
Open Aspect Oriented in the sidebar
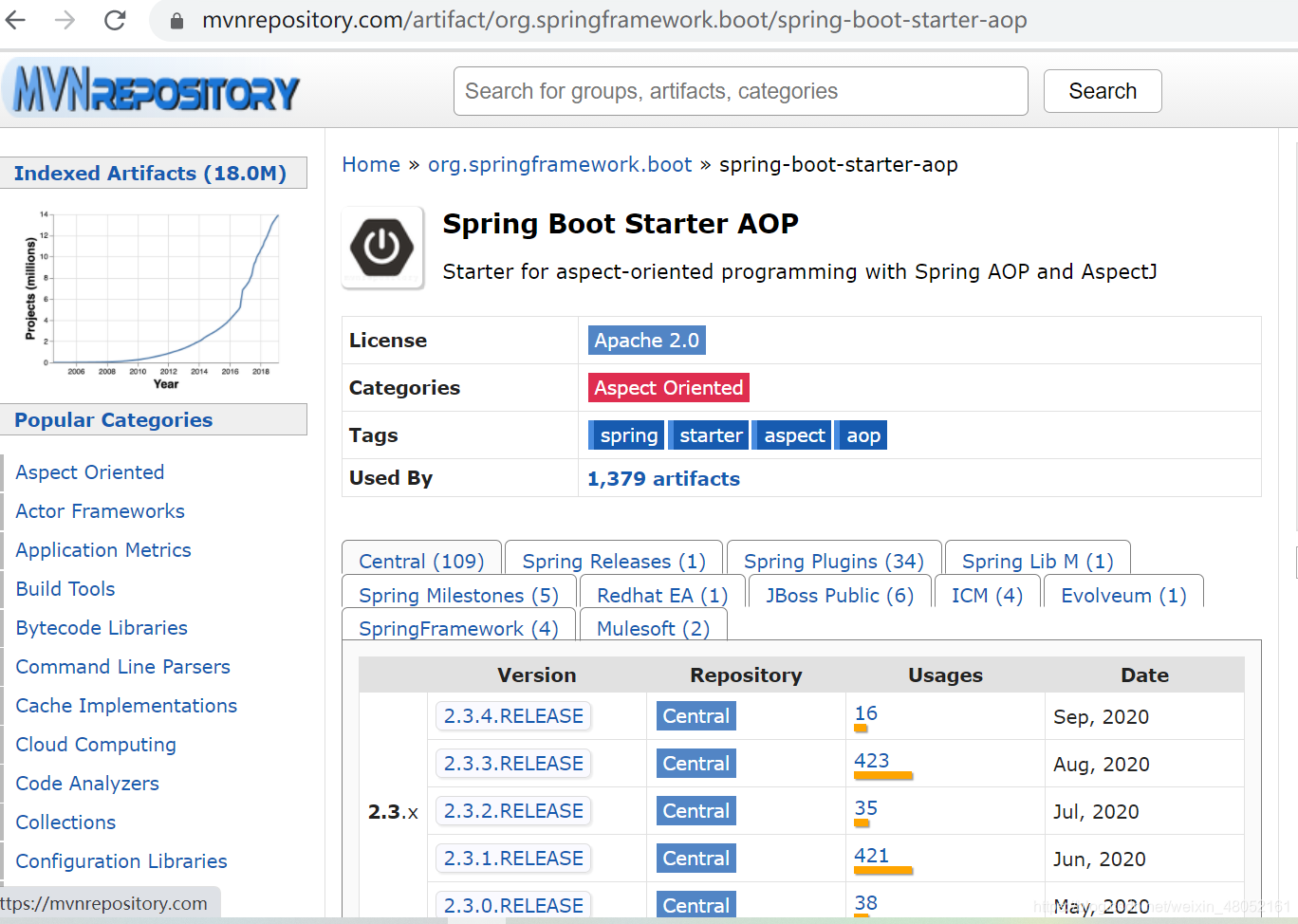90,471
